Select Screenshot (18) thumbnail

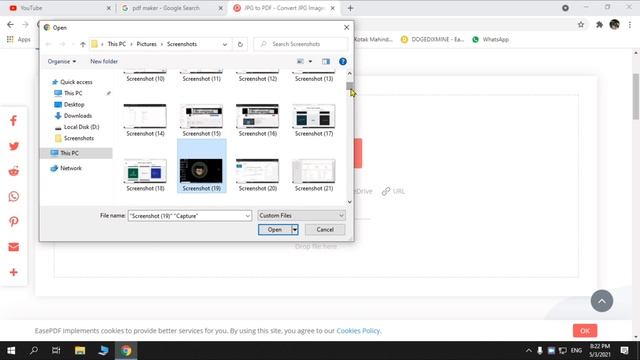[x=145, y=175]
